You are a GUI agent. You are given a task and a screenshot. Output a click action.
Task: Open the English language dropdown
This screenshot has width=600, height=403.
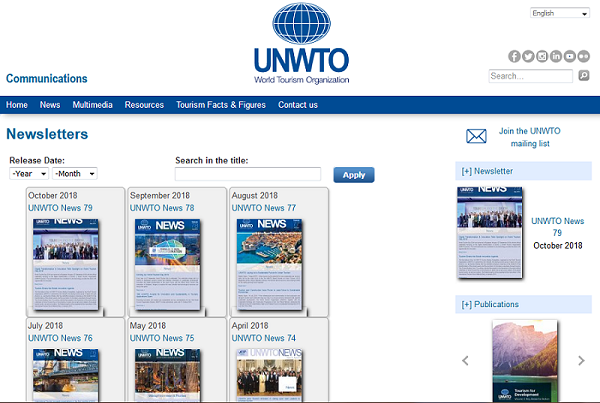[x=560, y=13]
